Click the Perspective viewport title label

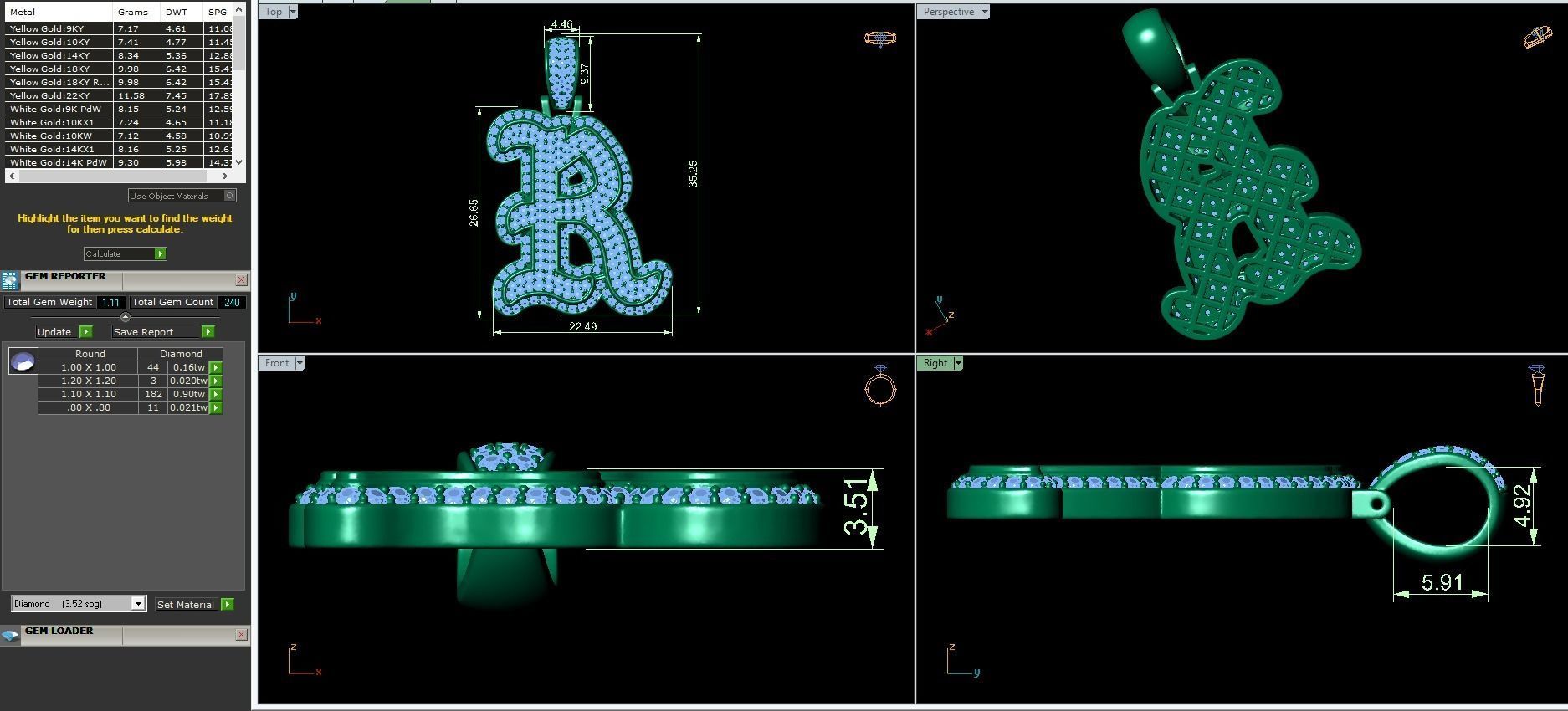(x=949, y=12)
